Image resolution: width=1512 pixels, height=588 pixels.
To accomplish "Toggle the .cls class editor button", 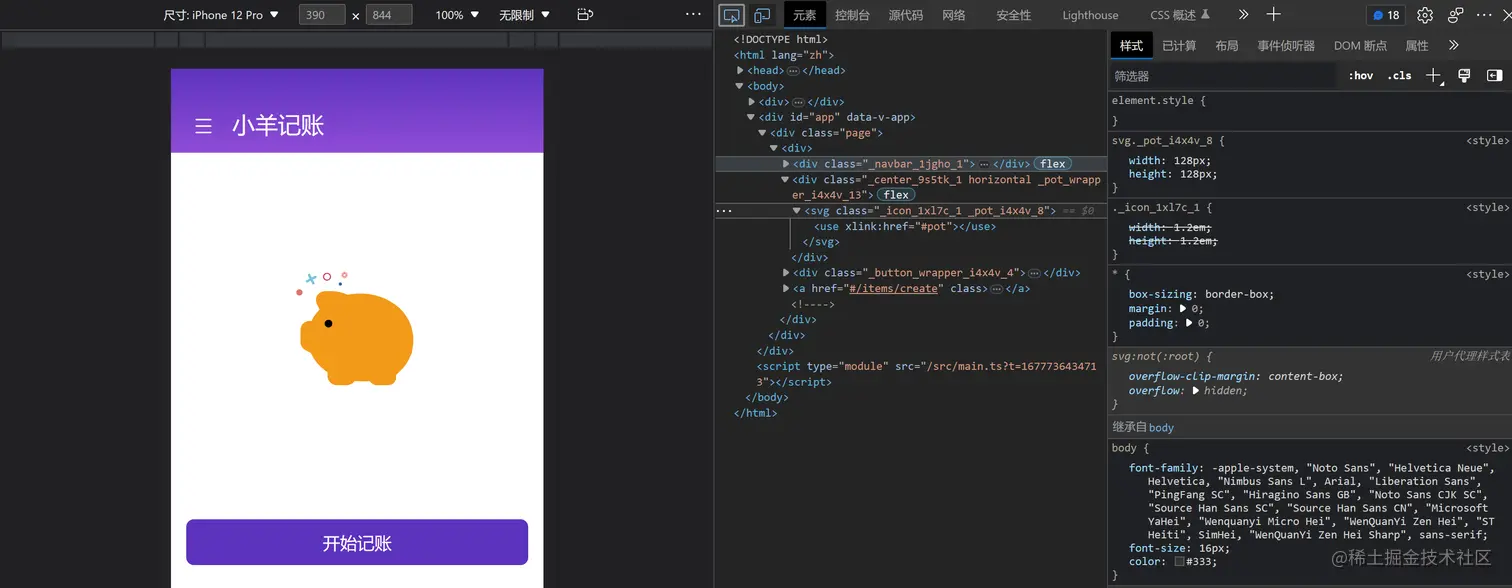I will 1399,76.
